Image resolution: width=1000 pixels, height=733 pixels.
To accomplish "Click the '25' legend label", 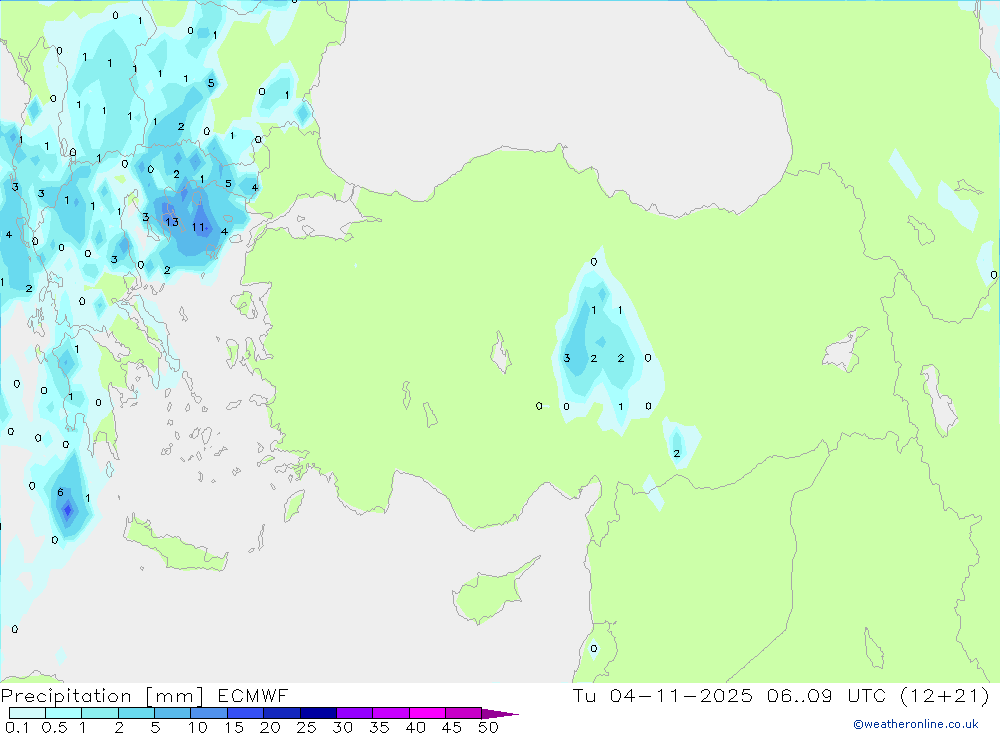I will [306, 727].
